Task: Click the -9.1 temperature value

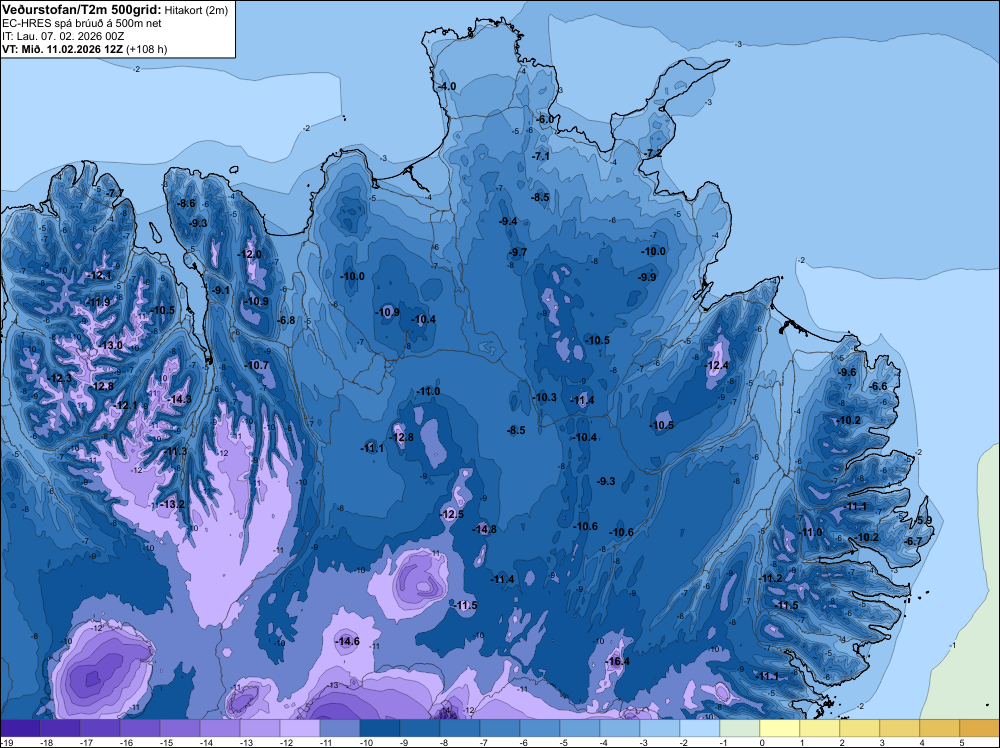Action: 221,290
